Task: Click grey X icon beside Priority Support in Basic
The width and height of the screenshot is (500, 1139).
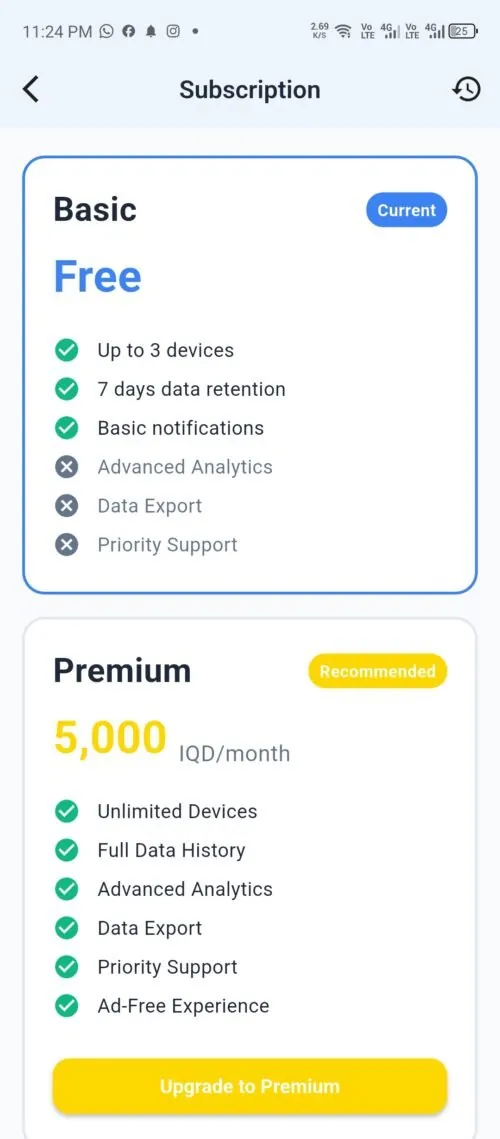Action: point(66,545)
